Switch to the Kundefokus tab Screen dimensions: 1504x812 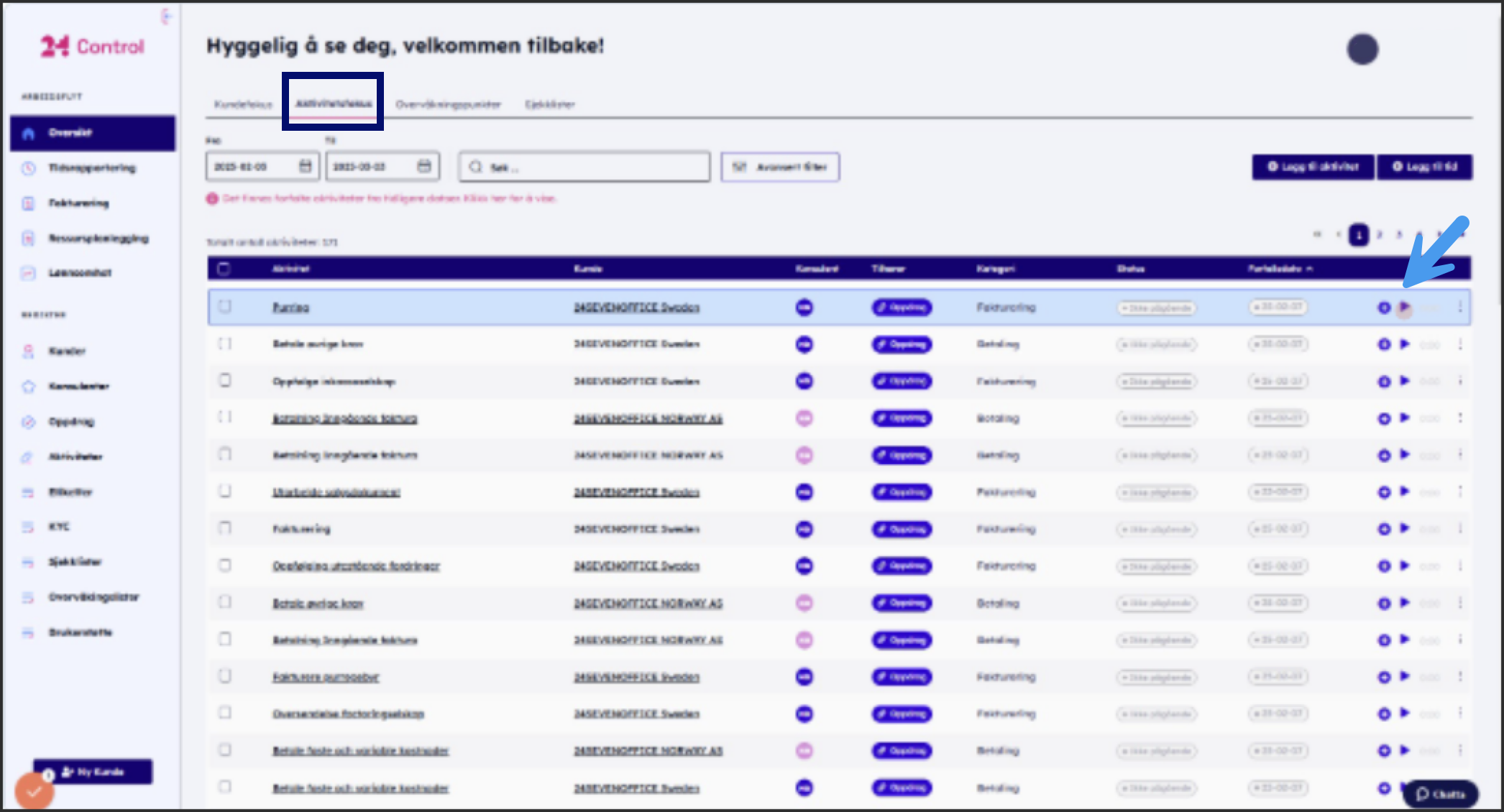(x=243, y=104)
